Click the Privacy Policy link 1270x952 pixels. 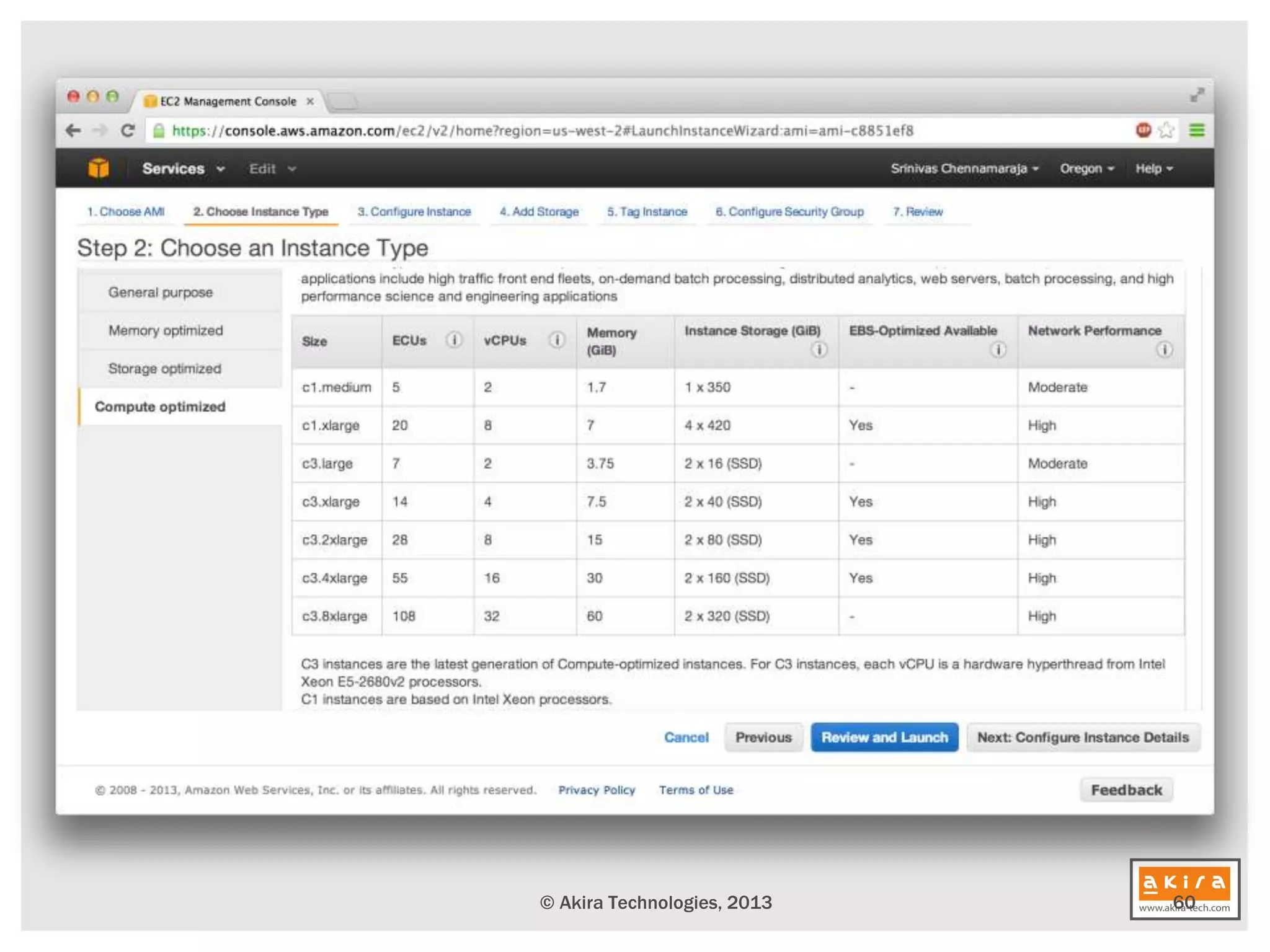596,790
